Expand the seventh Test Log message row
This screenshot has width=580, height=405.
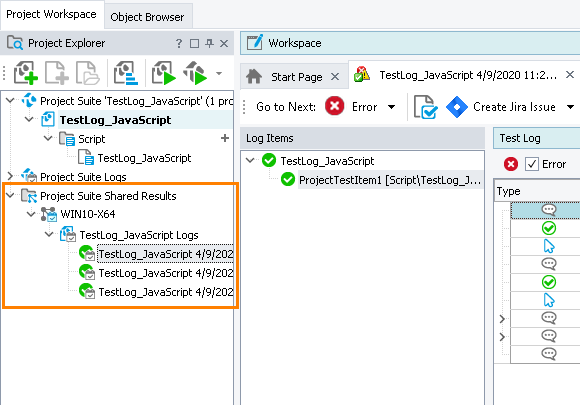click(502, 319)
